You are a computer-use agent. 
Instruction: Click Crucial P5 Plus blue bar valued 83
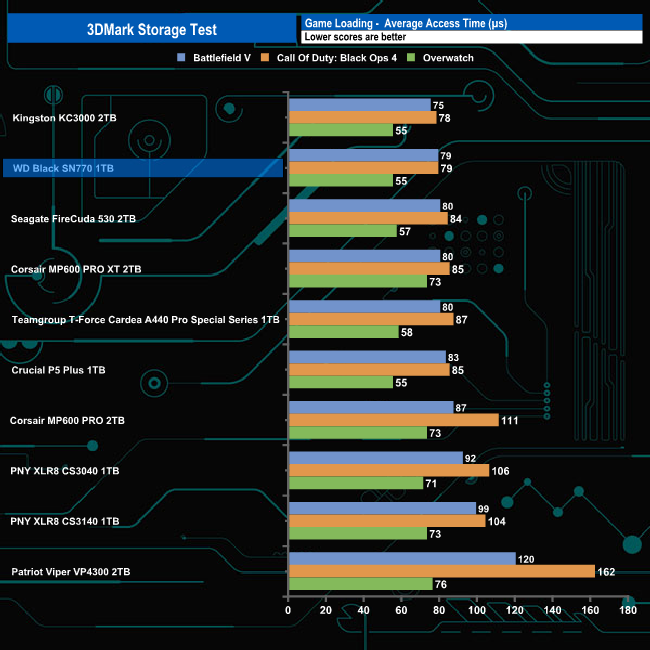pos(367,357)
